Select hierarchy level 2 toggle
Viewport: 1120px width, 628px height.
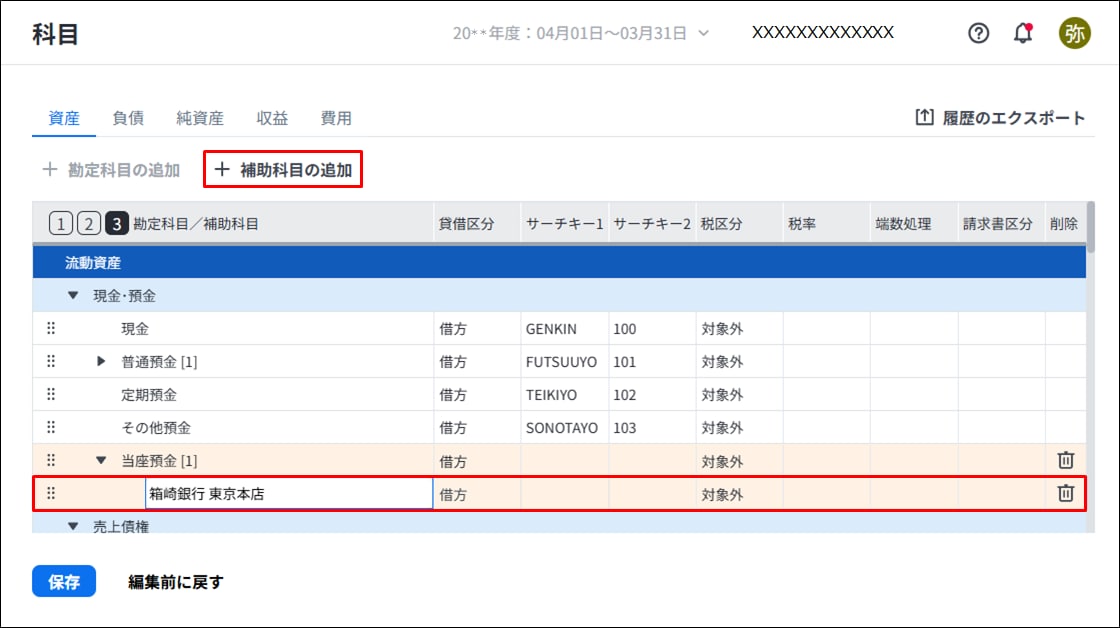(88, 224)
